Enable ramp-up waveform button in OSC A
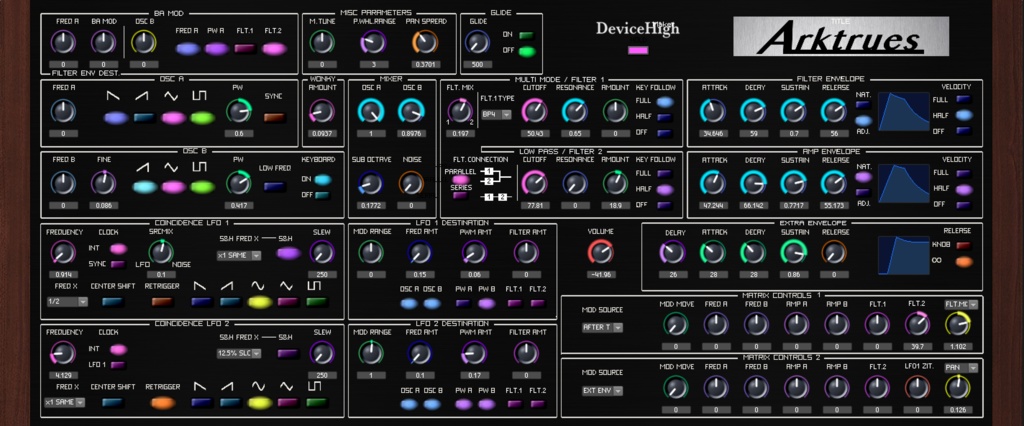 coord(144,118)
